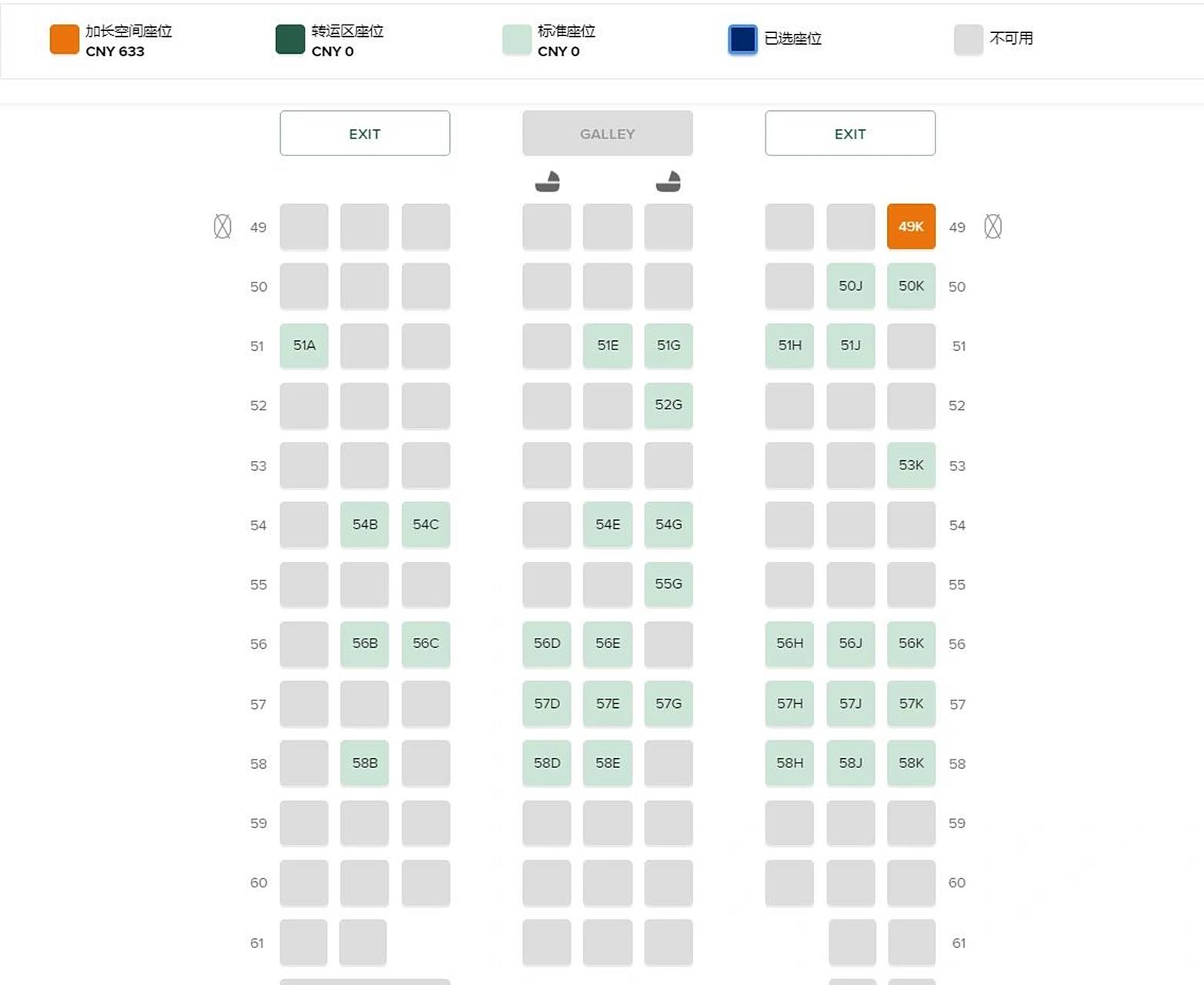Screen dimensions: 1204x985
Task: Choose standard seat 51A
Action: click(304, 346)
